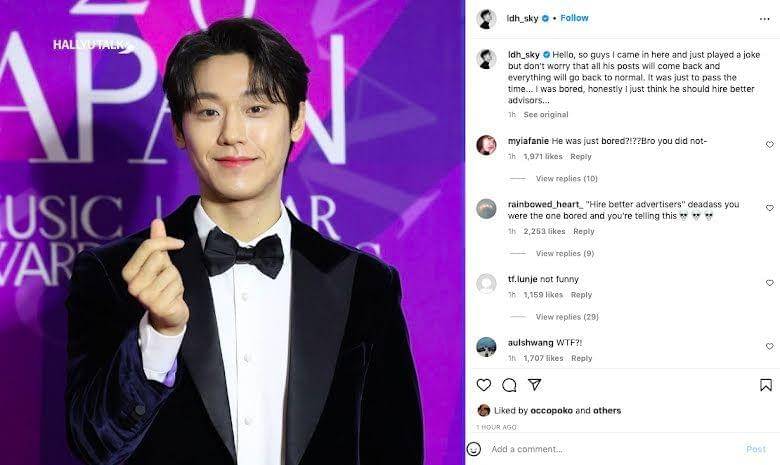Expand View replies (29)

567,317
